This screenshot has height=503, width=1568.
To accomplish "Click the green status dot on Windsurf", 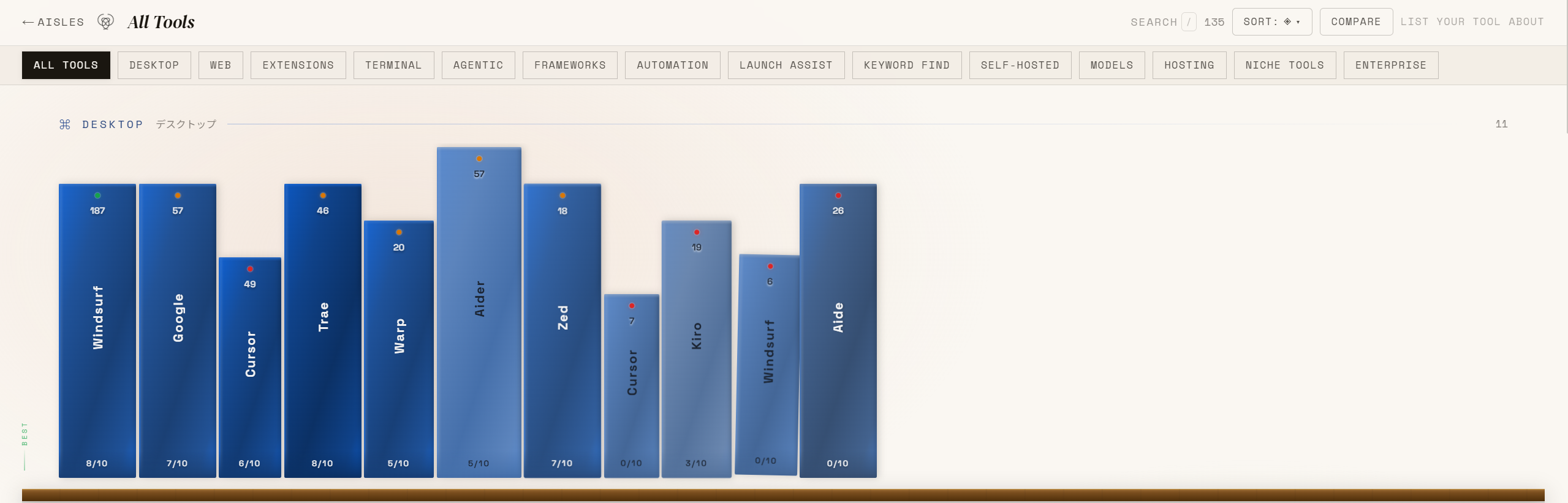I will pos(97,195).
